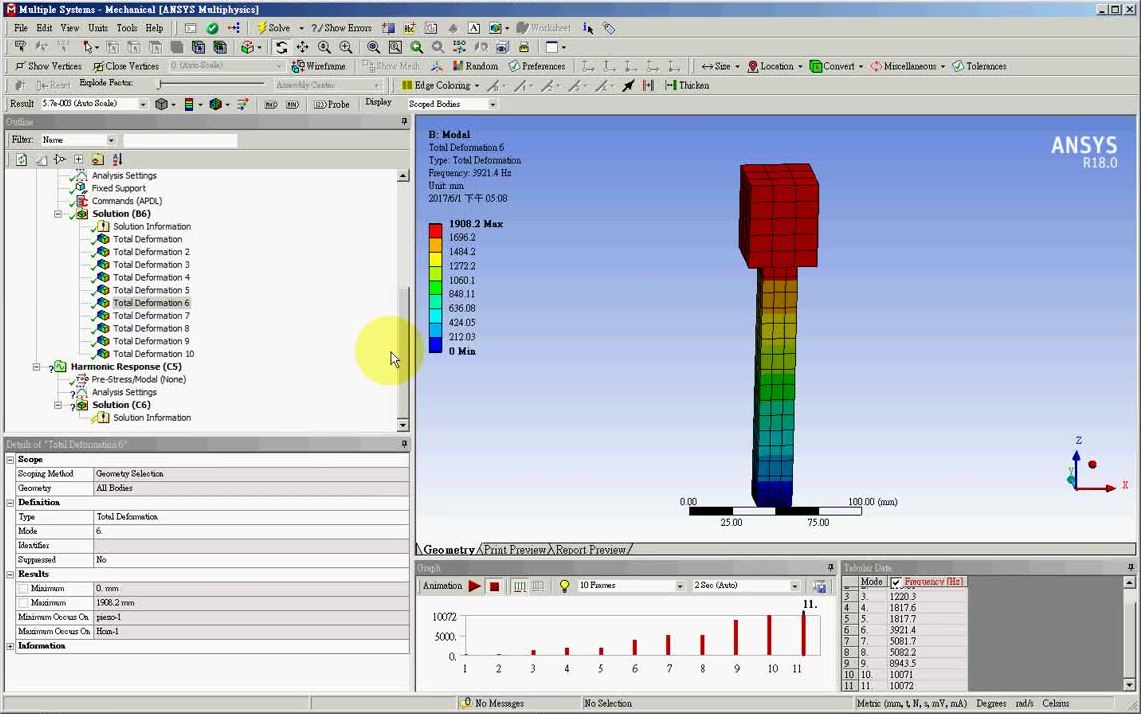Stop the animation with red square
The height and width of the screenshot is (714, 1141).
click(x=495, y=586)
